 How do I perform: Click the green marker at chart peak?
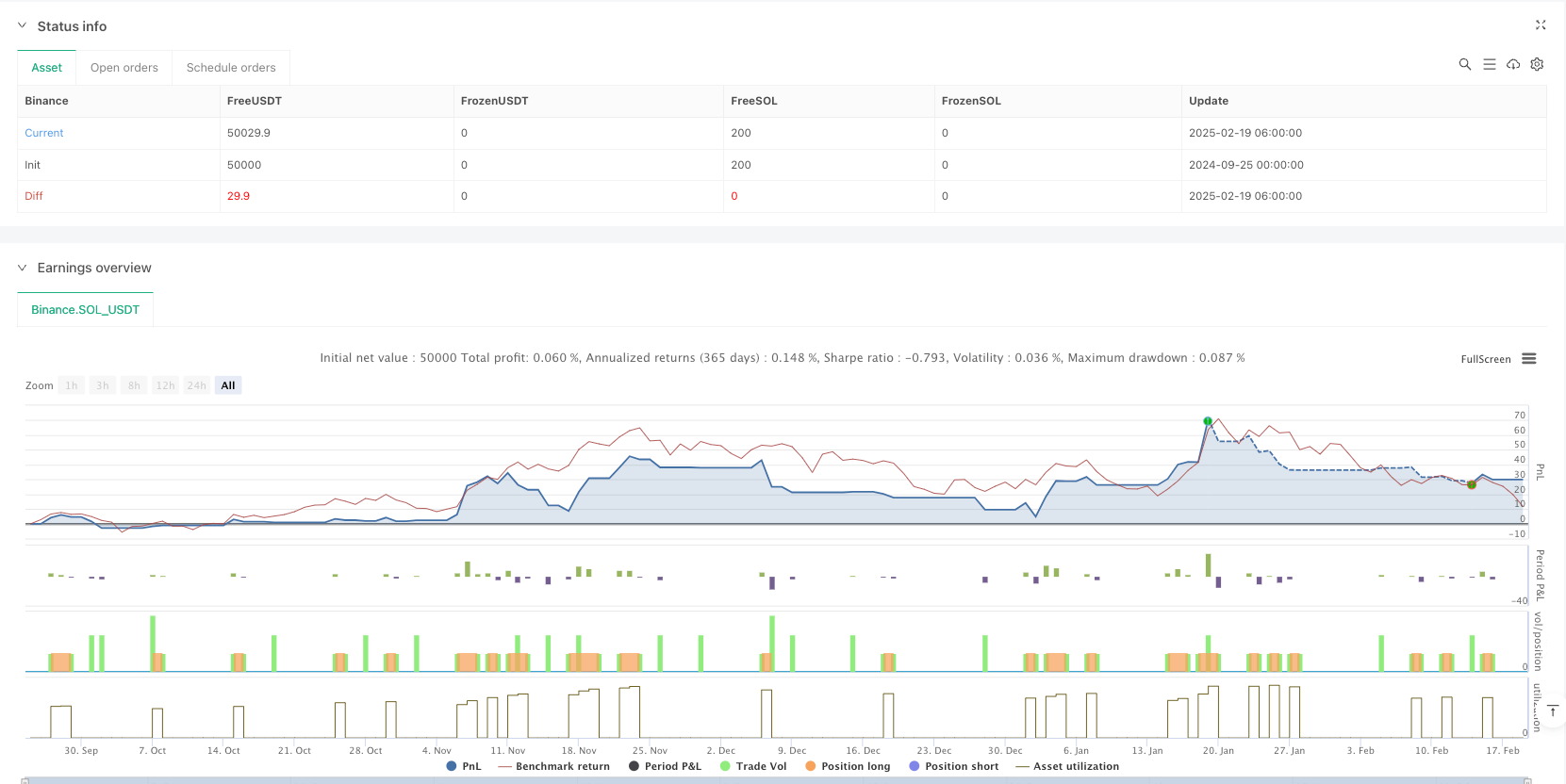(x=1208, y=421)
